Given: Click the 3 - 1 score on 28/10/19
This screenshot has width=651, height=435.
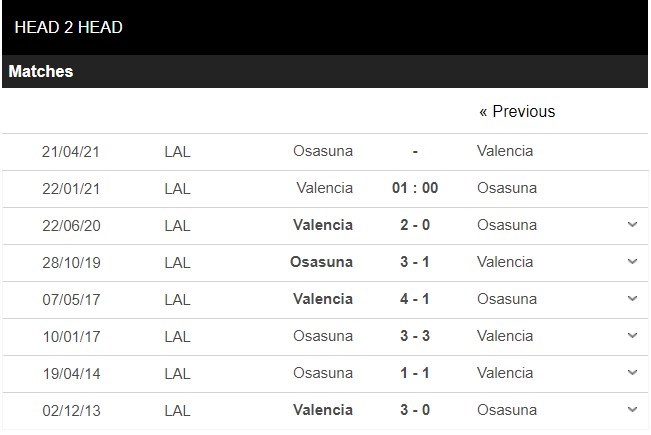Looking at the screenshot, I should 415,262.
